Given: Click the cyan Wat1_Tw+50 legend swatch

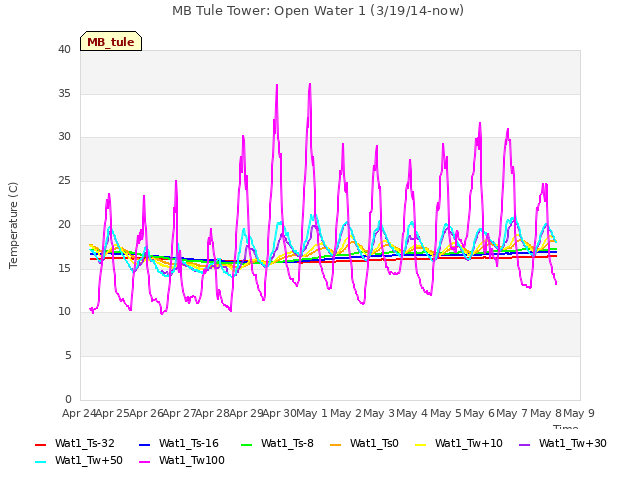Looking at the screenshot, I should [40, 462].
